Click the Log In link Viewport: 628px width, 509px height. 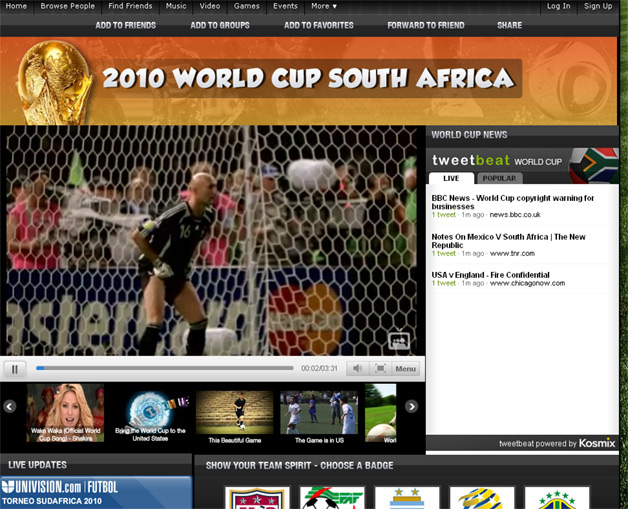[x=558, y=6]
